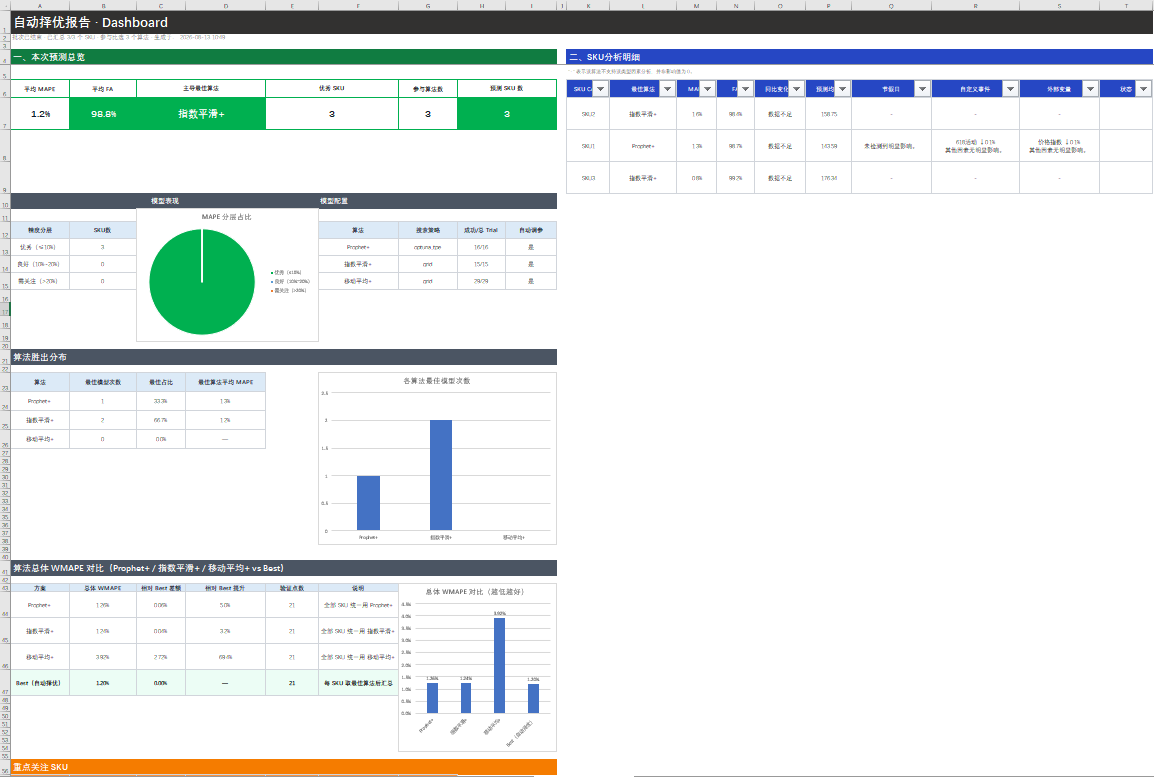This screenshot has height=777, width=1154.
Task: Open the 状态 column filter dropdown
Action: click(1143, 89)
